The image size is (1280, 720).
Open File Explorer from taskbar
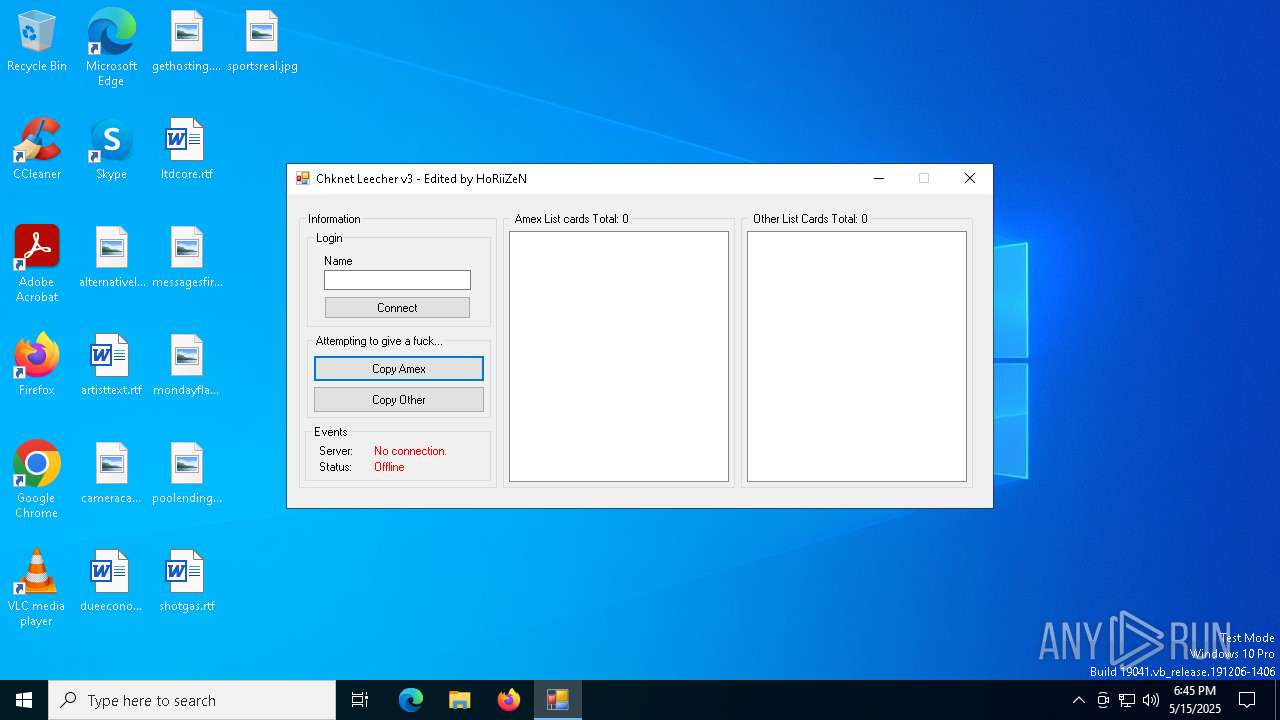pyautogui.click(x=460, y=700)
